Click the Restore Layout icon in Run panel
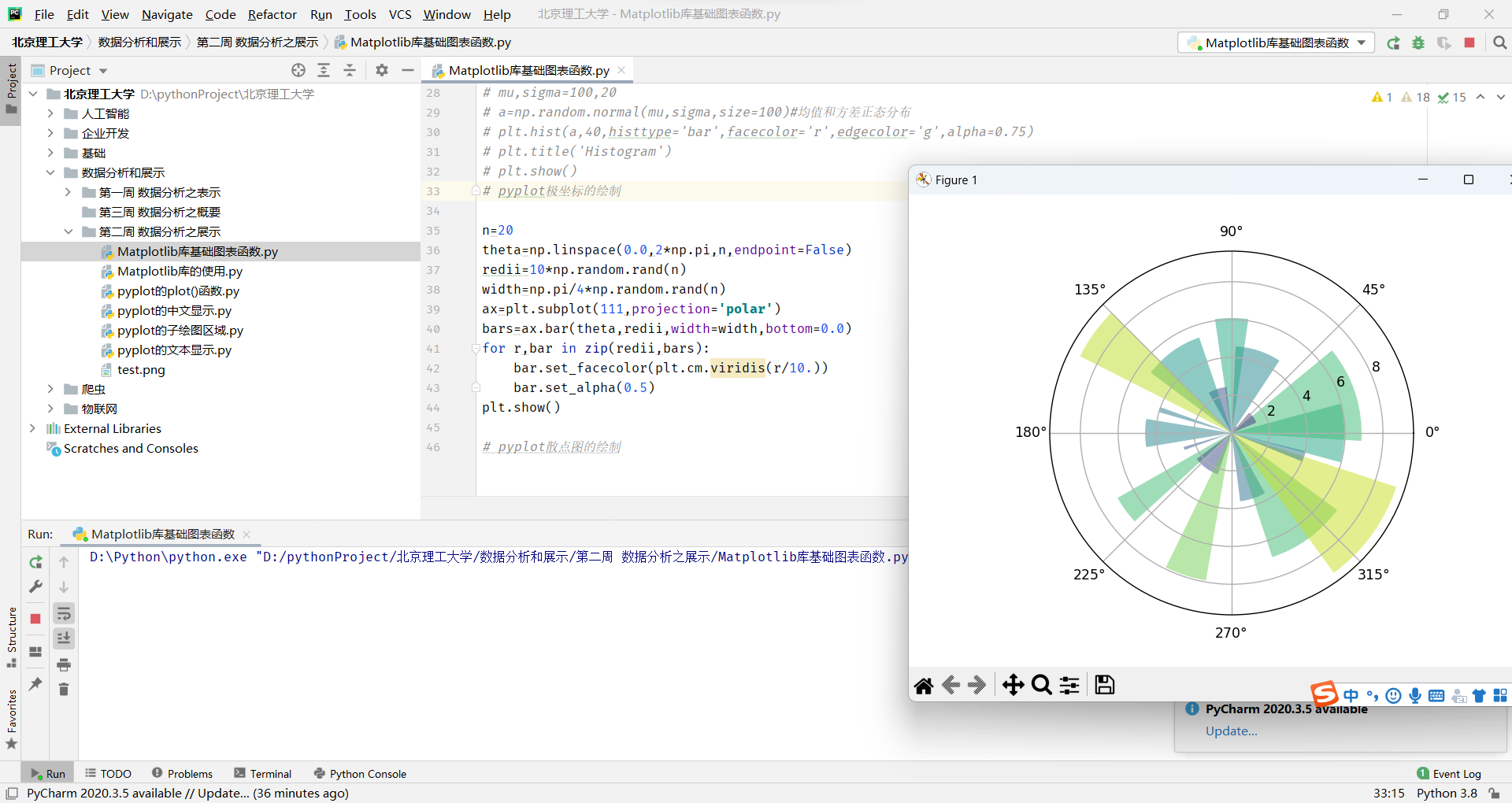Image resolution: width=1512 pixels, height=803 pixels. (35, 651)
